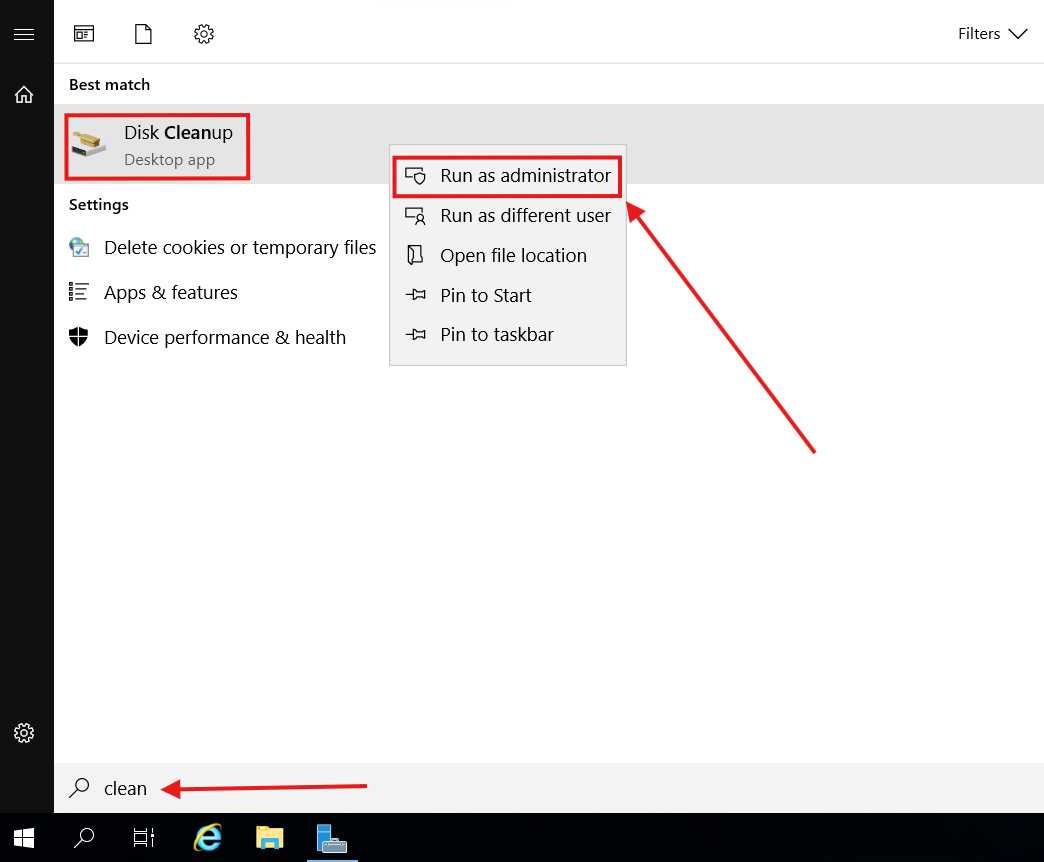Screen dimensions: 1044x862
Task: Open Apps & features setting
Action: pos(170,293)
